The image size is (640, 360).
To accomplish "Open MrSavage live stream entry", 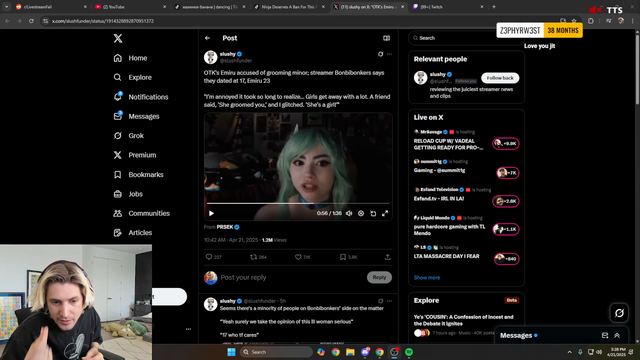I will coord(466,140).
